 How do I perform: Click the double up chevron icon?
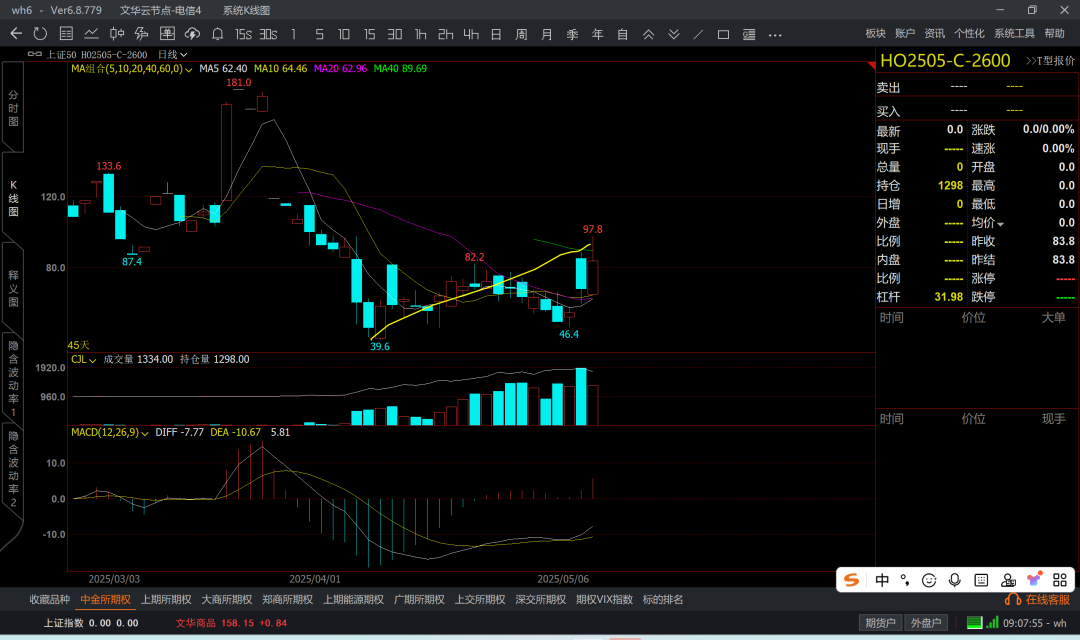(x=648, y=34)
